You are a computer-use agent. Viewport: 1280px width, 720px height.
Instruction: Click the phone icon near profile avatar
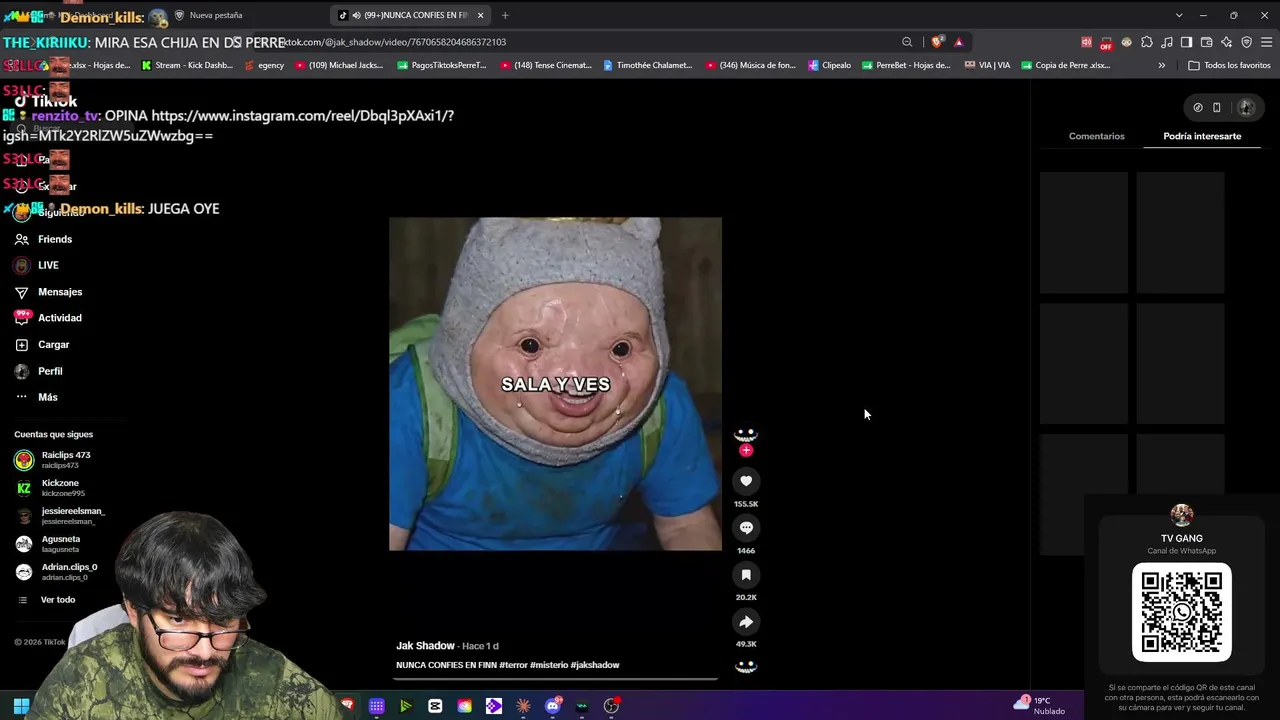pos(1217,107)
